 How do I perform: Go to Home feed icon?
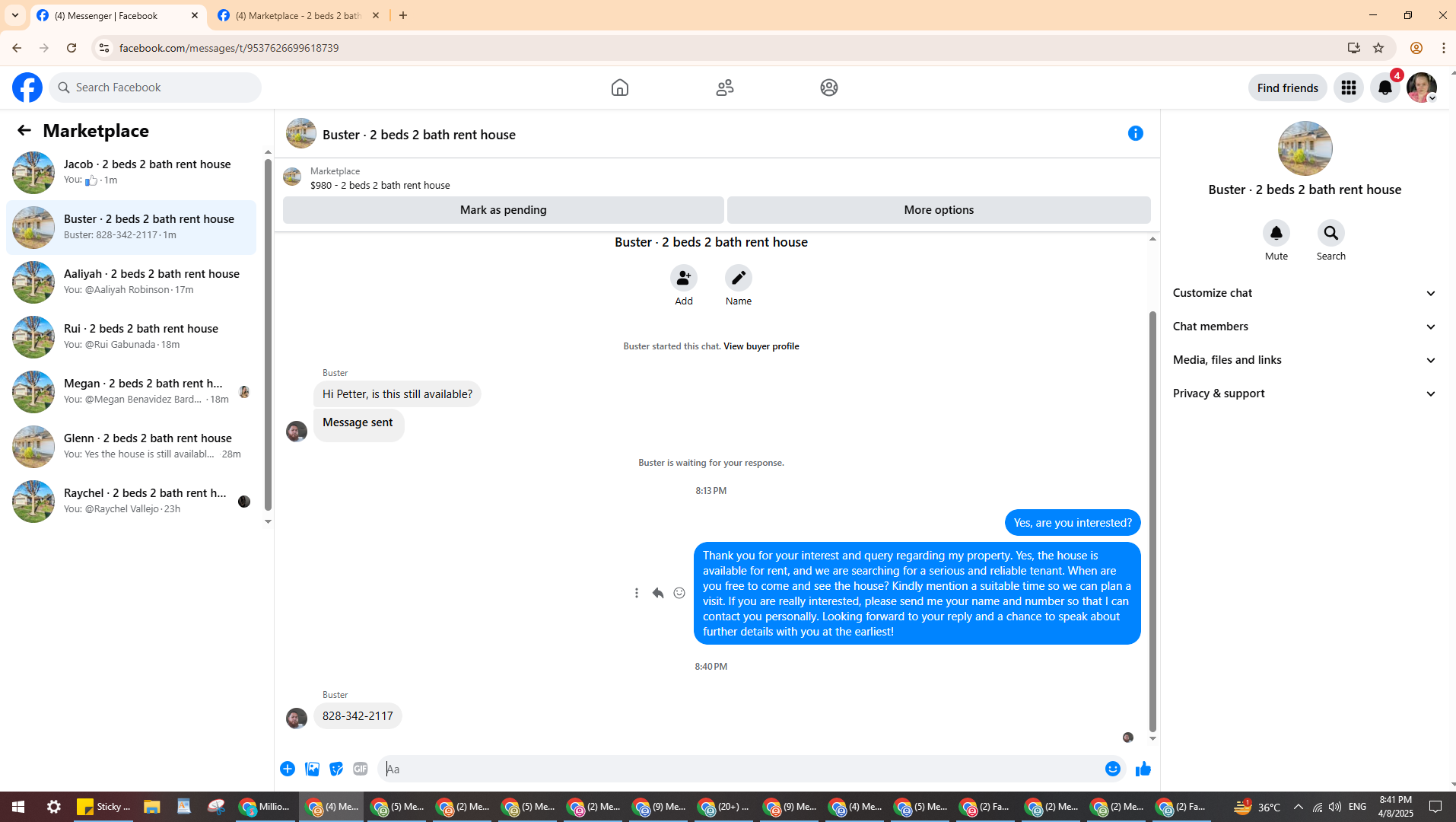tap(620, 88)
